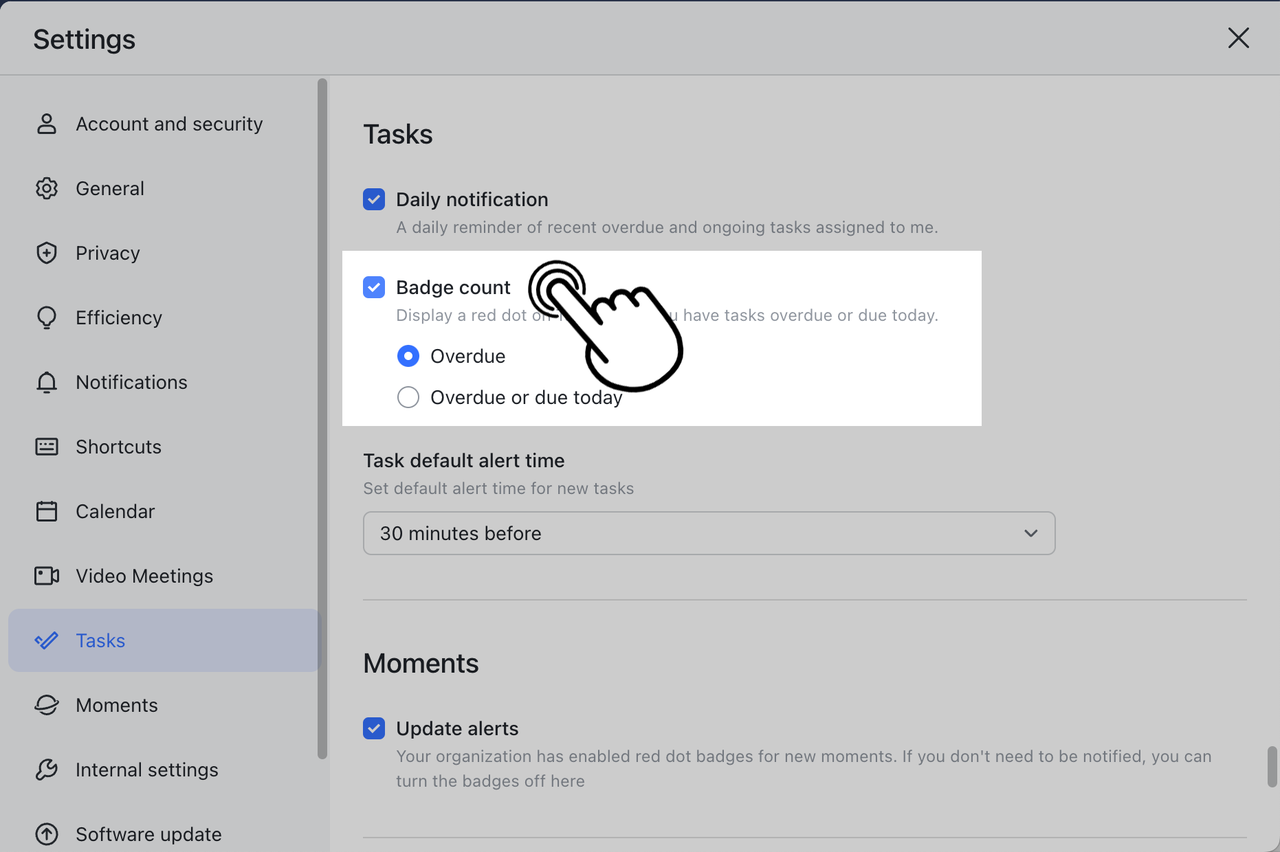Screen dimensions: 1280x852
Task: Click the Video Meetings camera icon
Action: click(x=46, y=575)
